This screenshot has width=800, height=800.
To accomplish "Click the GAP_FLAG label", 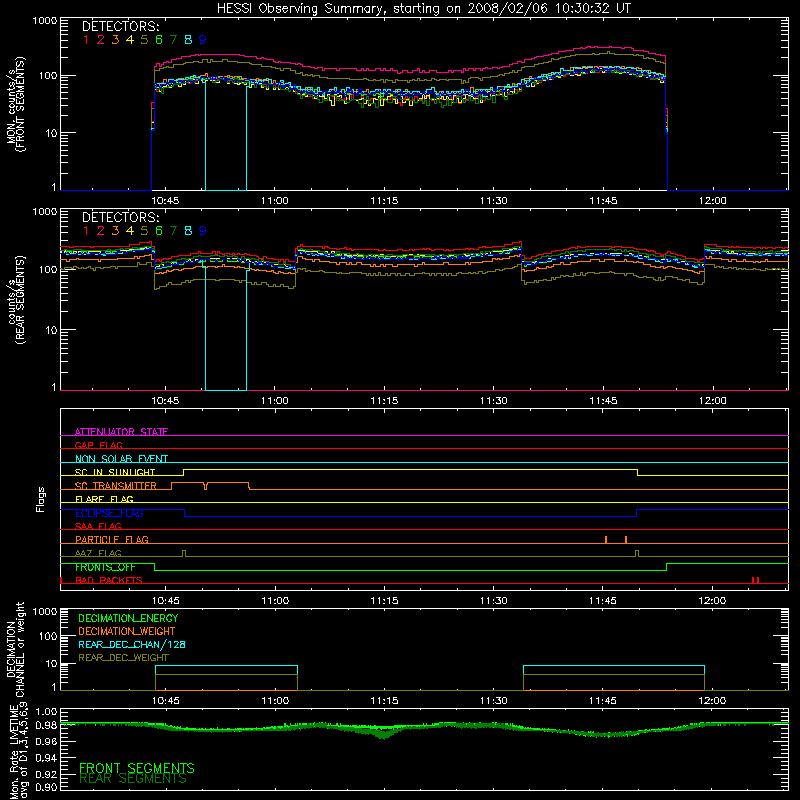I will click(x=98, y=445).
